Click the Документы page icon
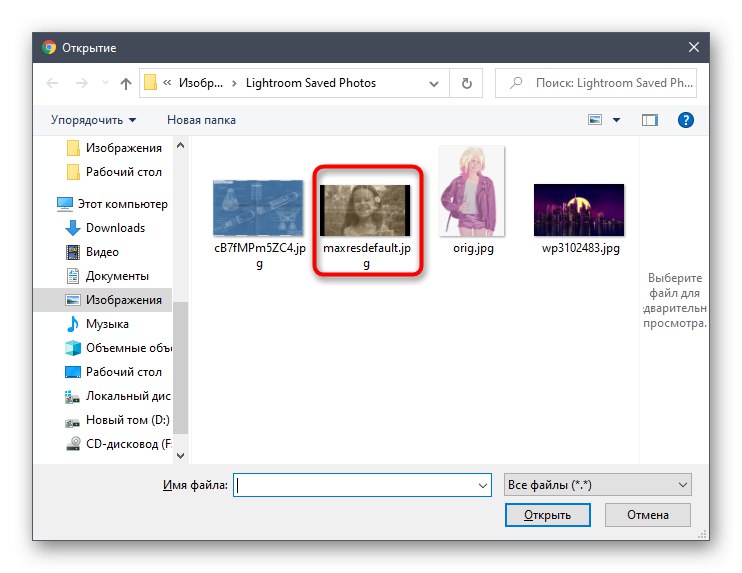Viewport: 742px width, 573px height. point(73,276)
